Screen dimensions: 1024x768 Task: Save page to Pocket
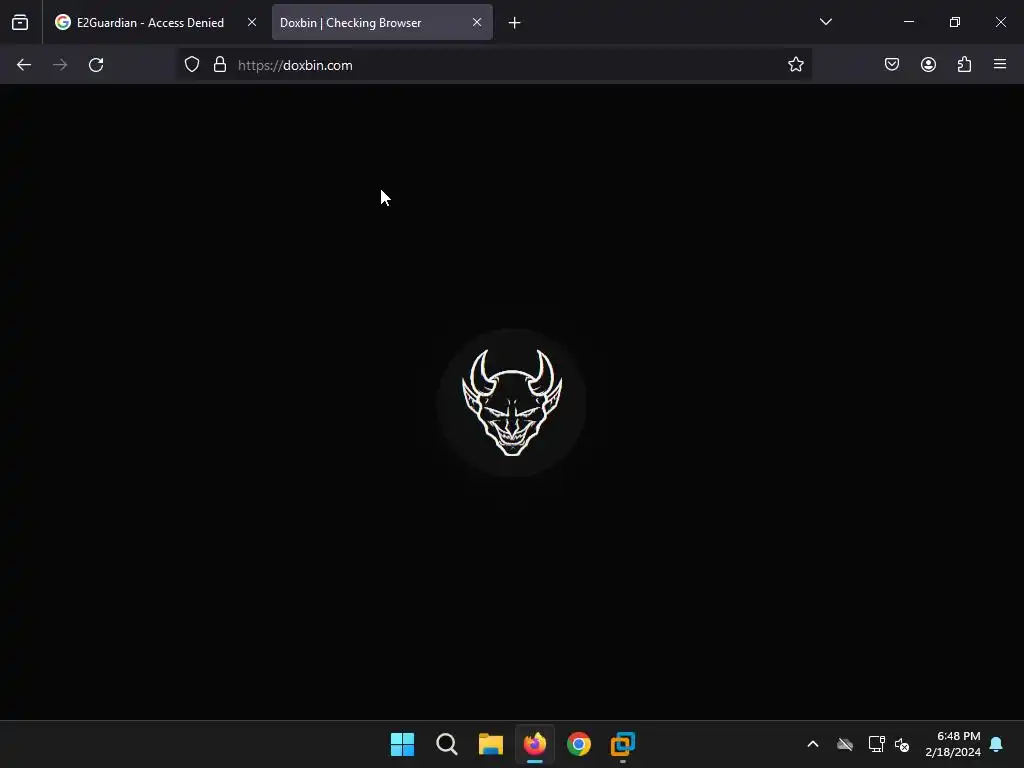(892, 65)
